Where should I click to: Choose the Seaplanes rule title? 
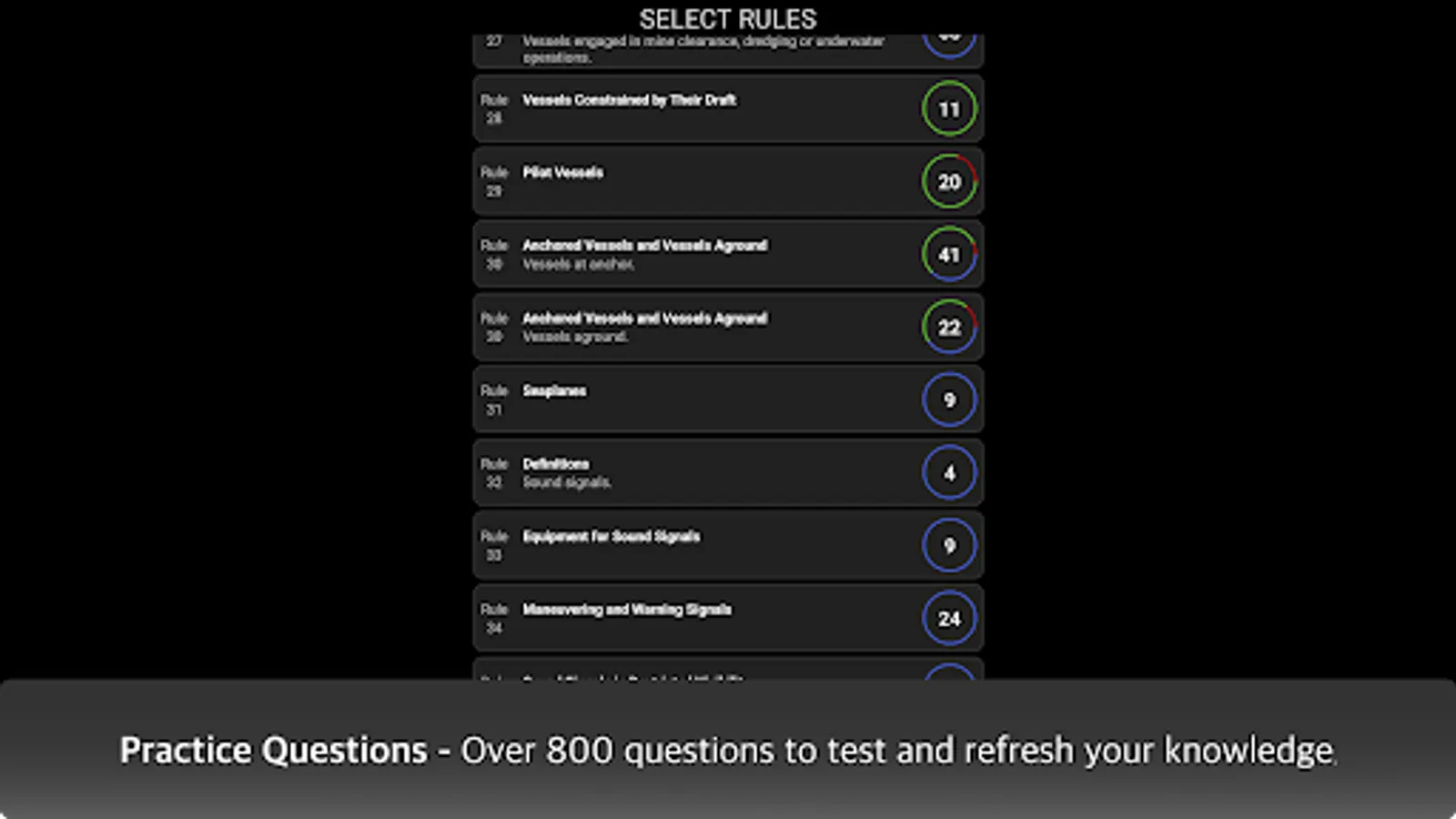point(554,391)
